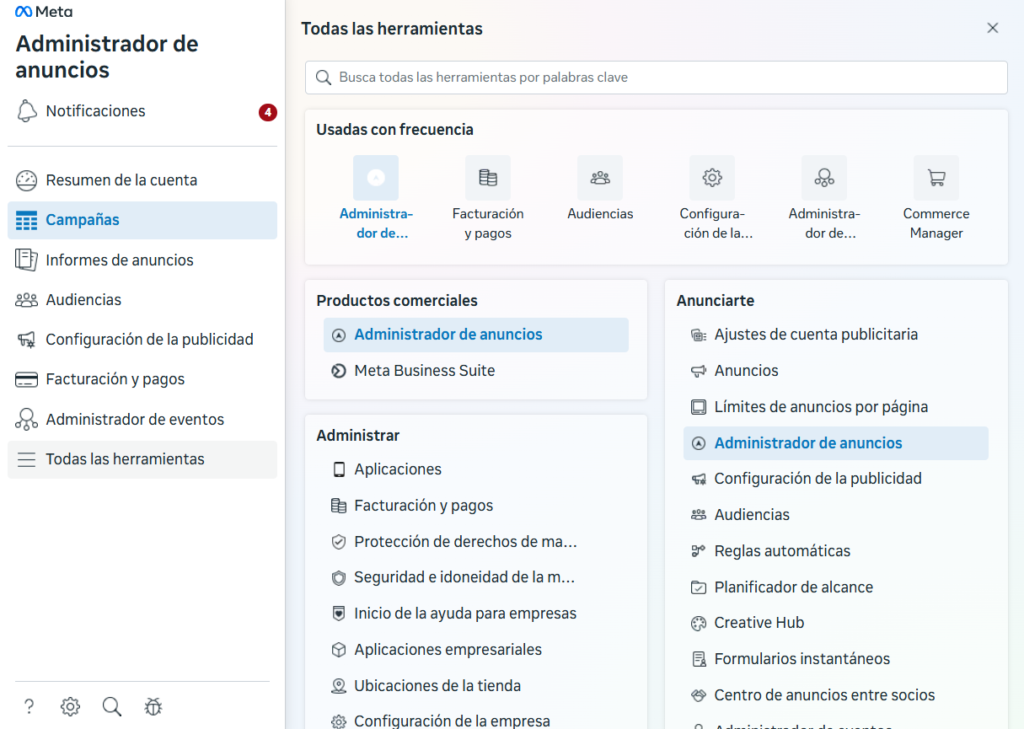Click the Meta logo
The image size is (1024, 729).
tap(44, 12)
